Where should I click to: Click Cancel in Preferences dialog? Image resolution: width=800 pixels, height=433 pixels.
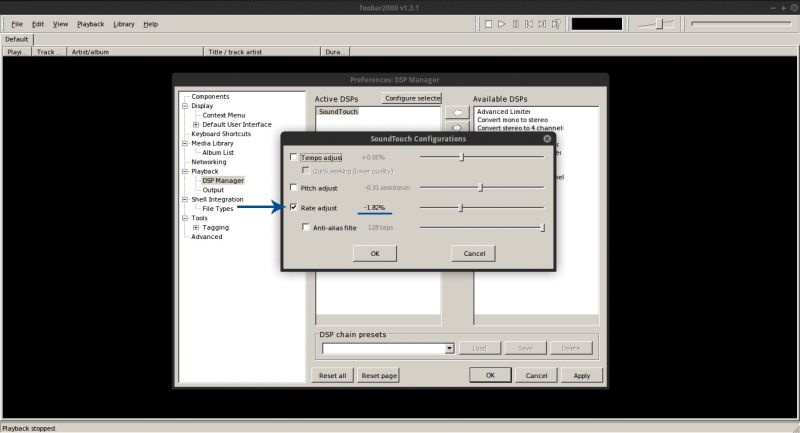click(x=536, y=375)
